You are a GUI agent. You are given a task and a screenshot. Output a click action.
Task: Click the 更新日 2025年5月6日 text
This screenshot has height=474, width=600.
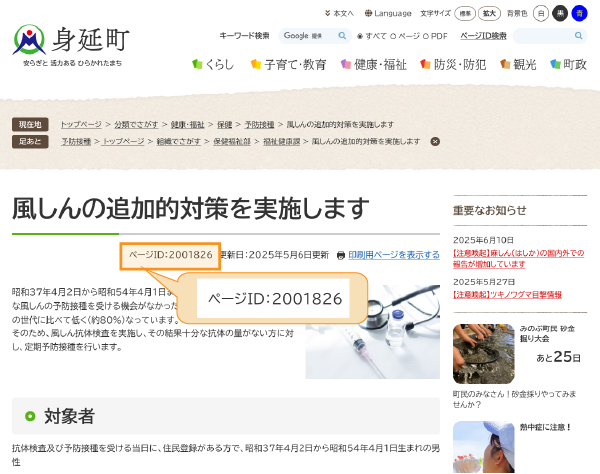click(x=274, y=255)
